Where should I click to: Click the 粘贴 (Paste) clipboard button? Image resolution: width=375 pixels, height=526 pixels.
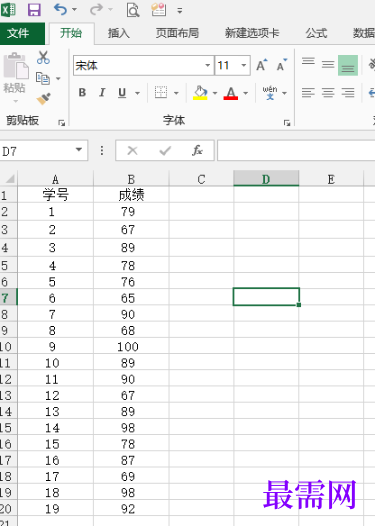click(15, 77)
